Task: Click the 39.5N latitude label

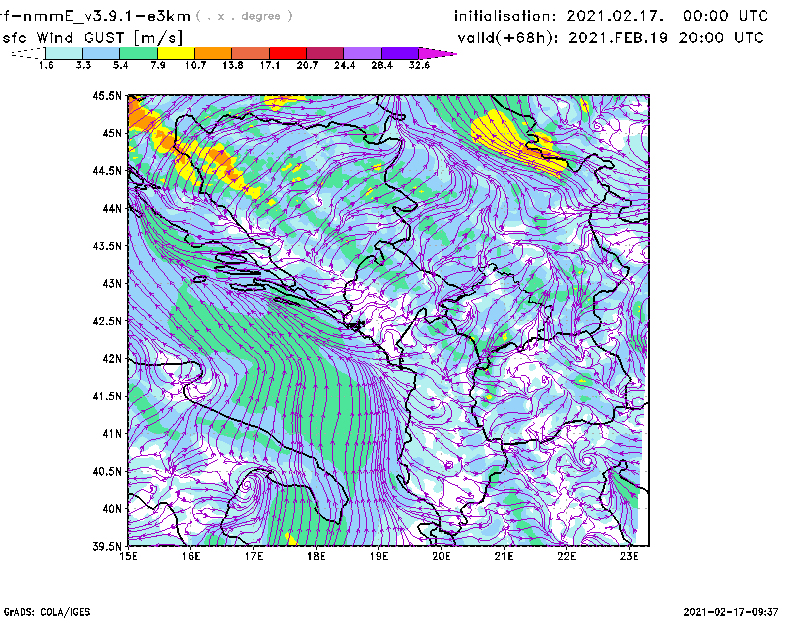Action: 107,547
